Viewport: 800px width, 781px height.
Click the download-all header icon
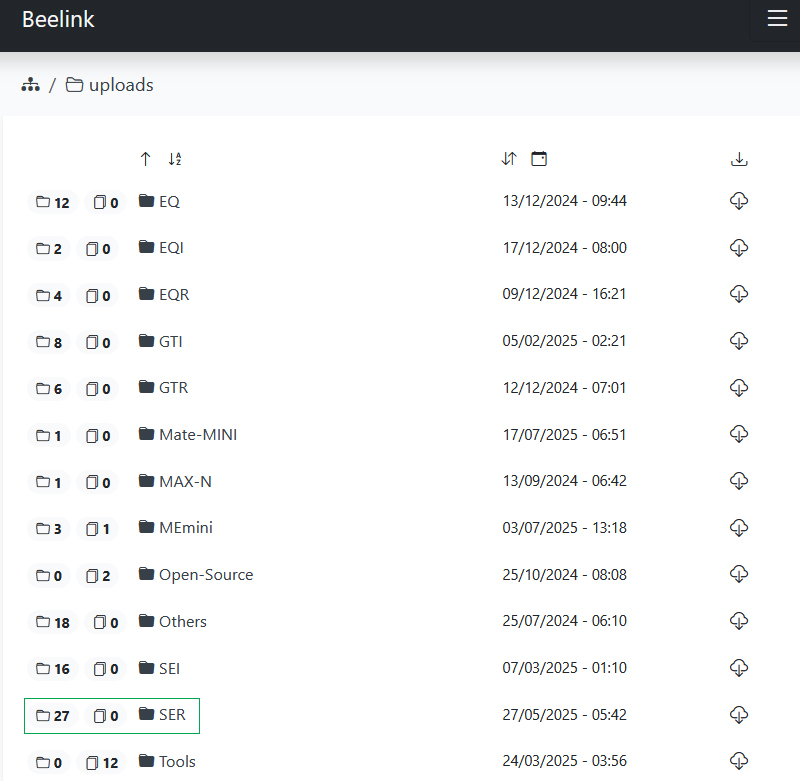pos(739,159)
